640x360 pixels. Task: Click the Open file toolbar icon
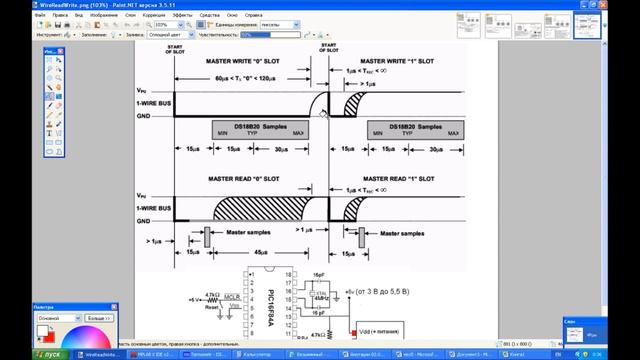click(48, 25)
